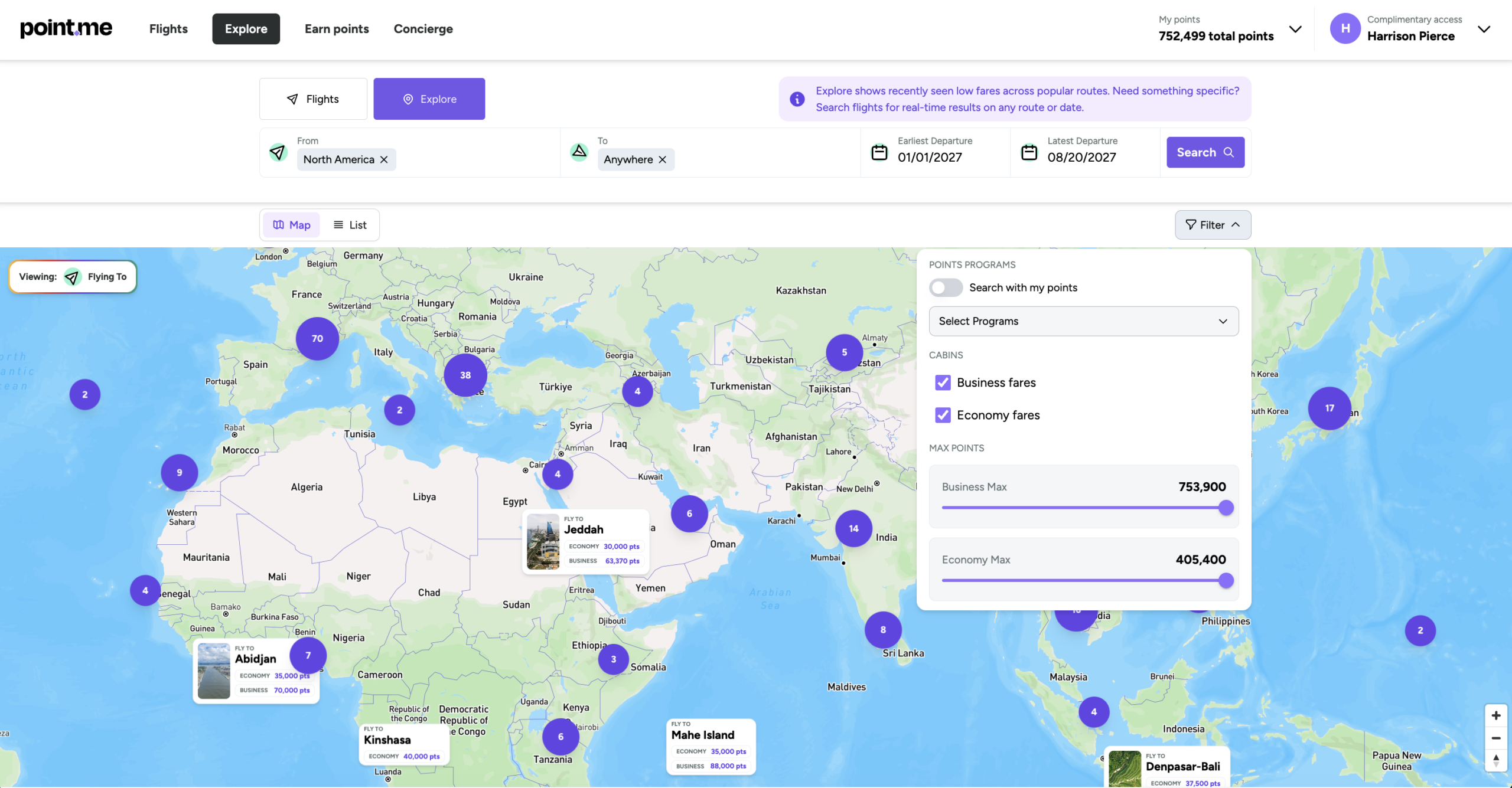Click the 70 cluster marker over France
The image size is (1512, 788).
tap(317, 338)
